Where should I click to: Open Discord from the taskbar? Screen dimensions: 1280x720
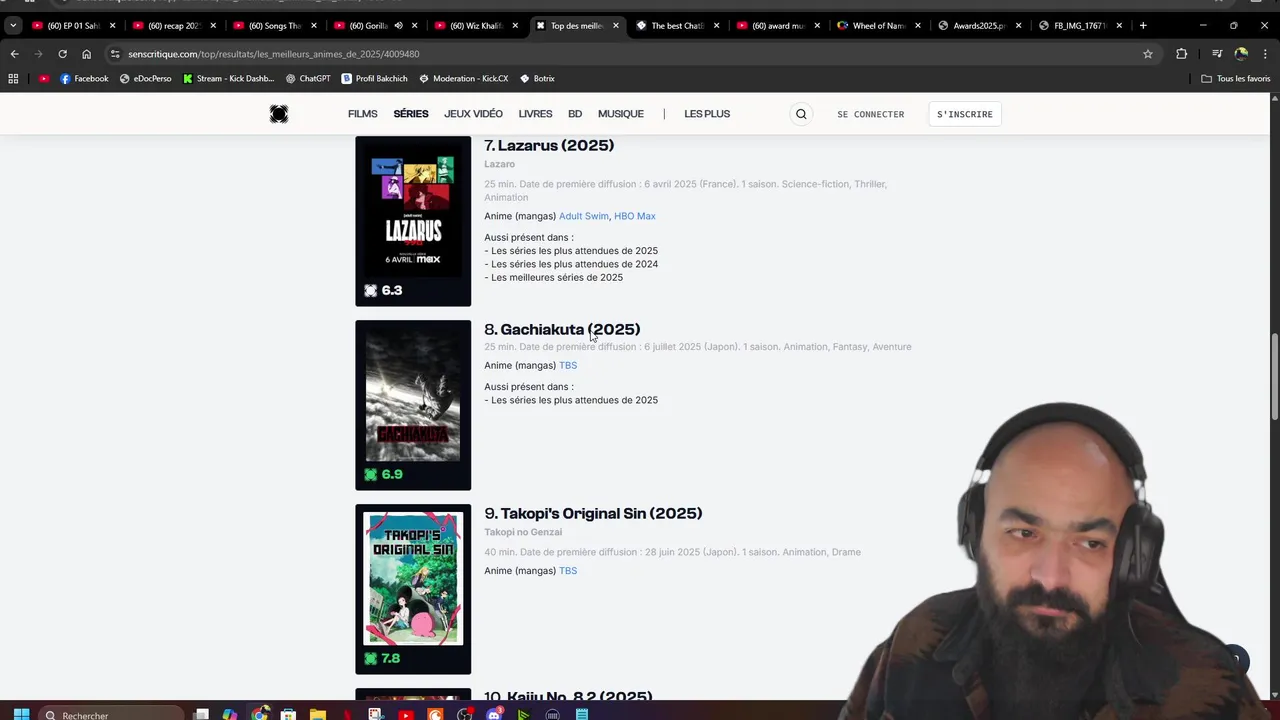click(494, 714)
